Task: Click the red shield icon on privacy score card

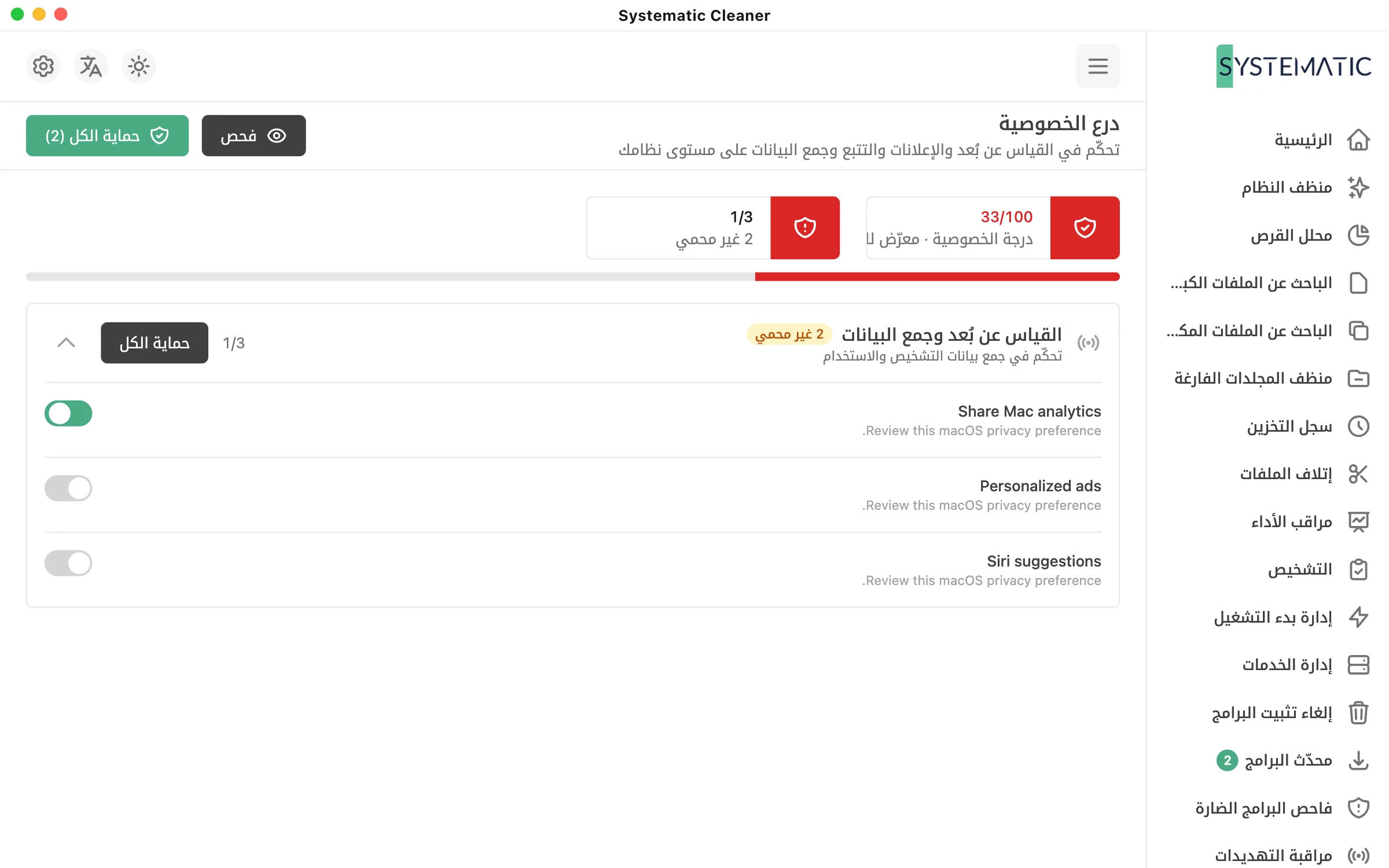Action: click(1085, 227)
